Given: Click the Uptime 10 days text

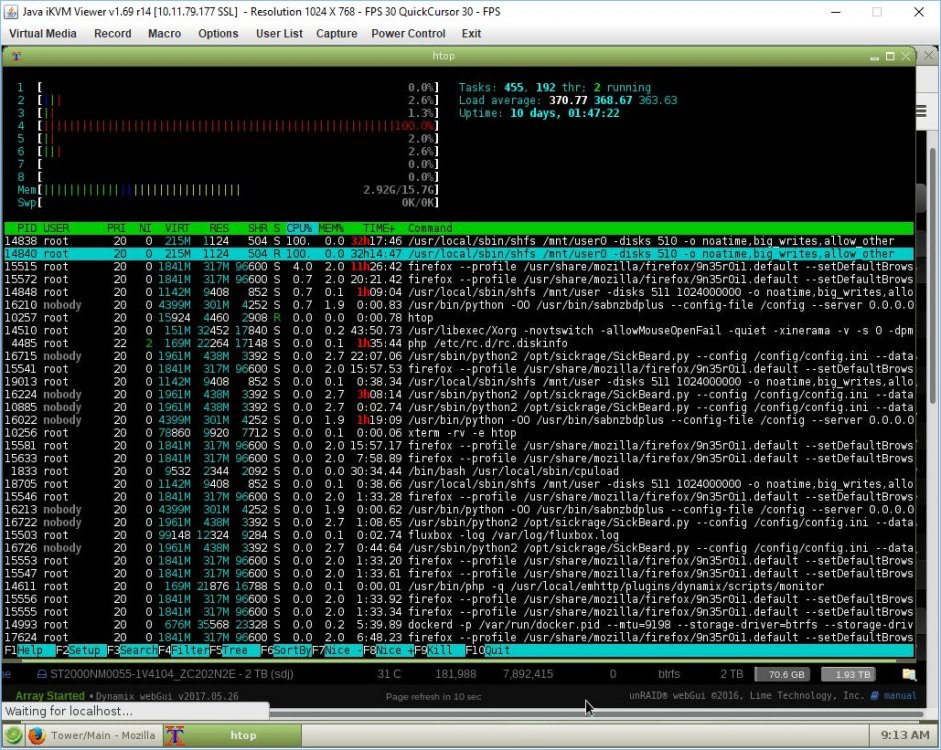Looking at the screenshot, I should click(x=539, y=113).
